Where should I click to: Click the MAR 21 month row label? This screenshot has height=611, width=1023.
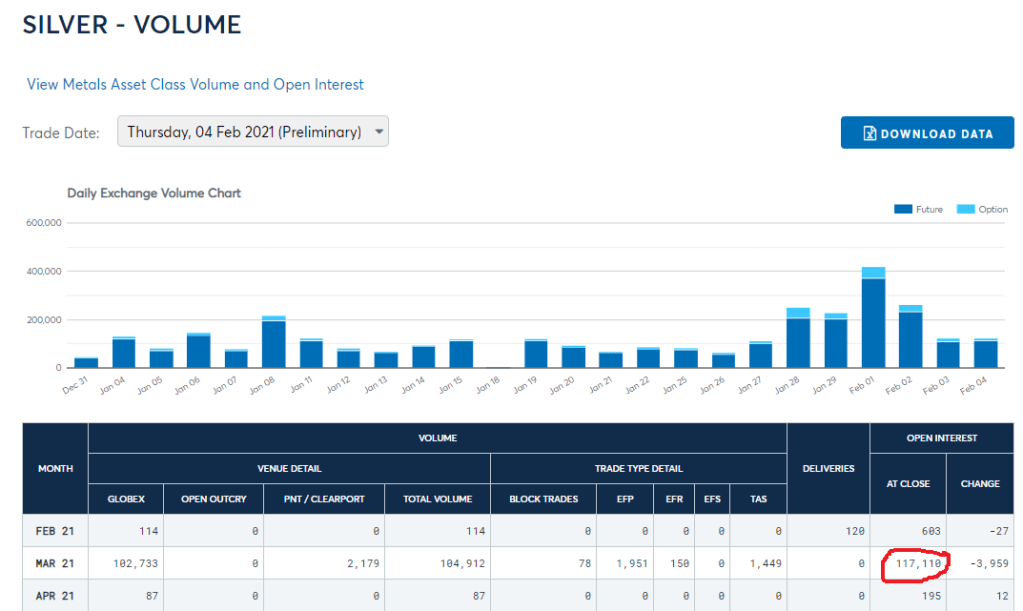pos(55,564)
